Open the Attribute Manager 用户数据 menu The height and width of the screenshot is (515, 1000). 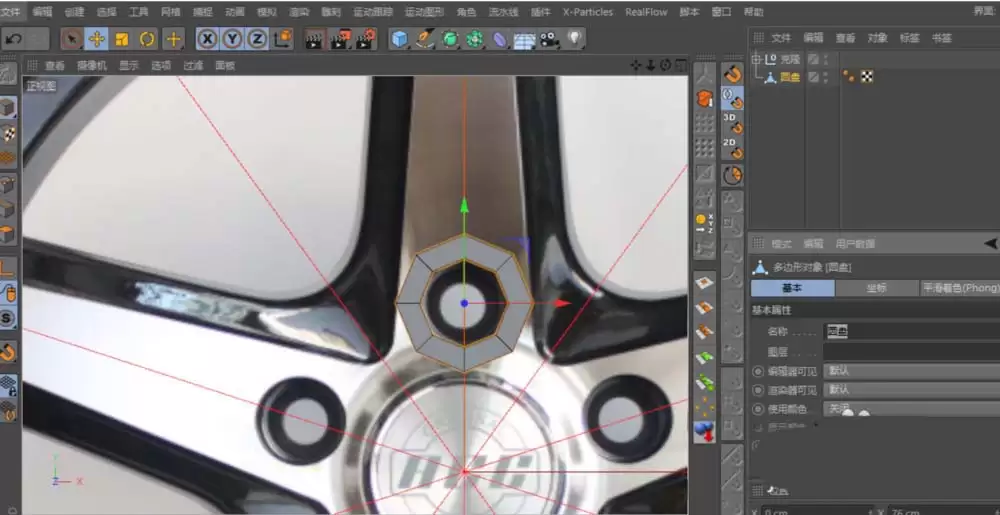coord(855,243)
